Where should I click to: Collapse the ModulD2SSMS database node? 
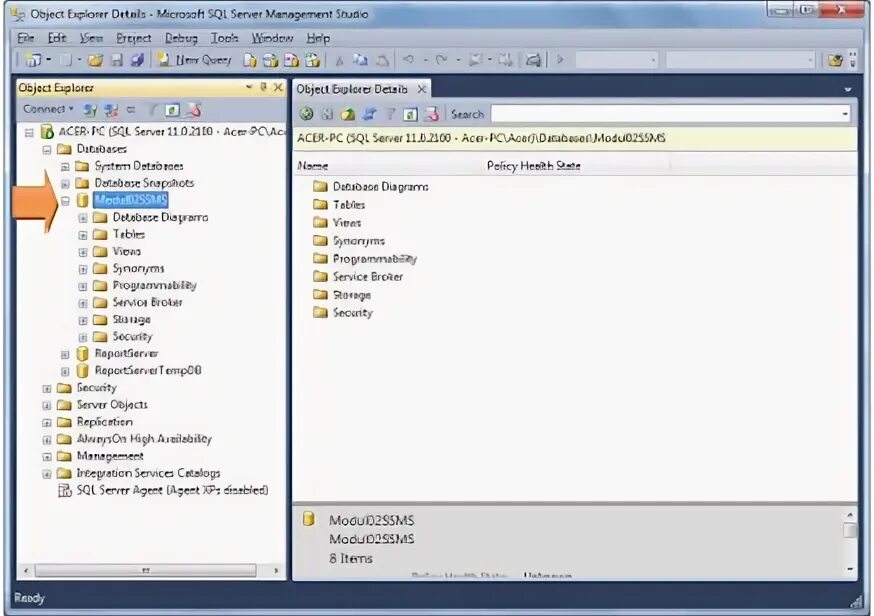pos(65,201)
